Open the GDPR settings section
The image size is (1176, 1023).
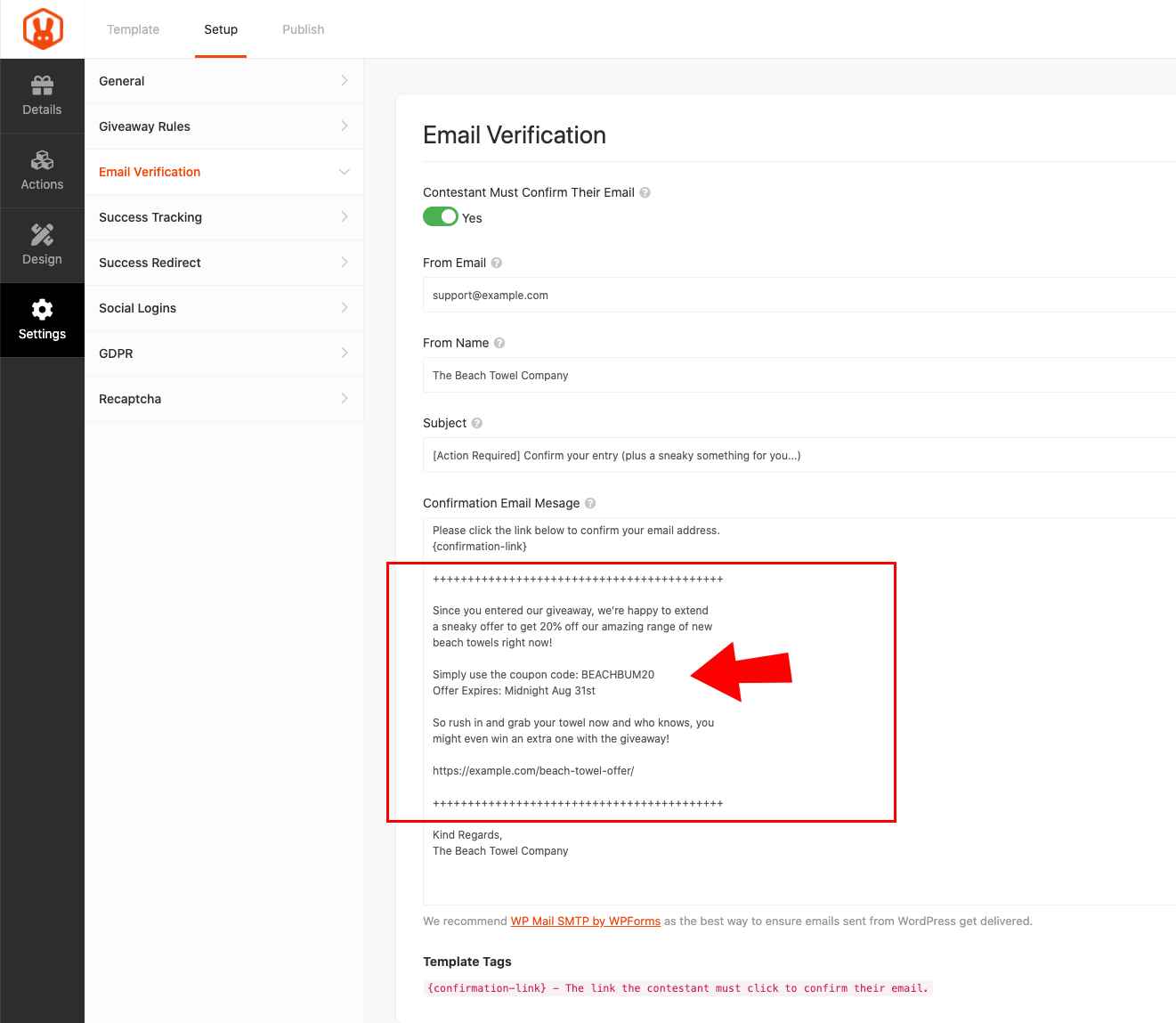click(223, 353)
